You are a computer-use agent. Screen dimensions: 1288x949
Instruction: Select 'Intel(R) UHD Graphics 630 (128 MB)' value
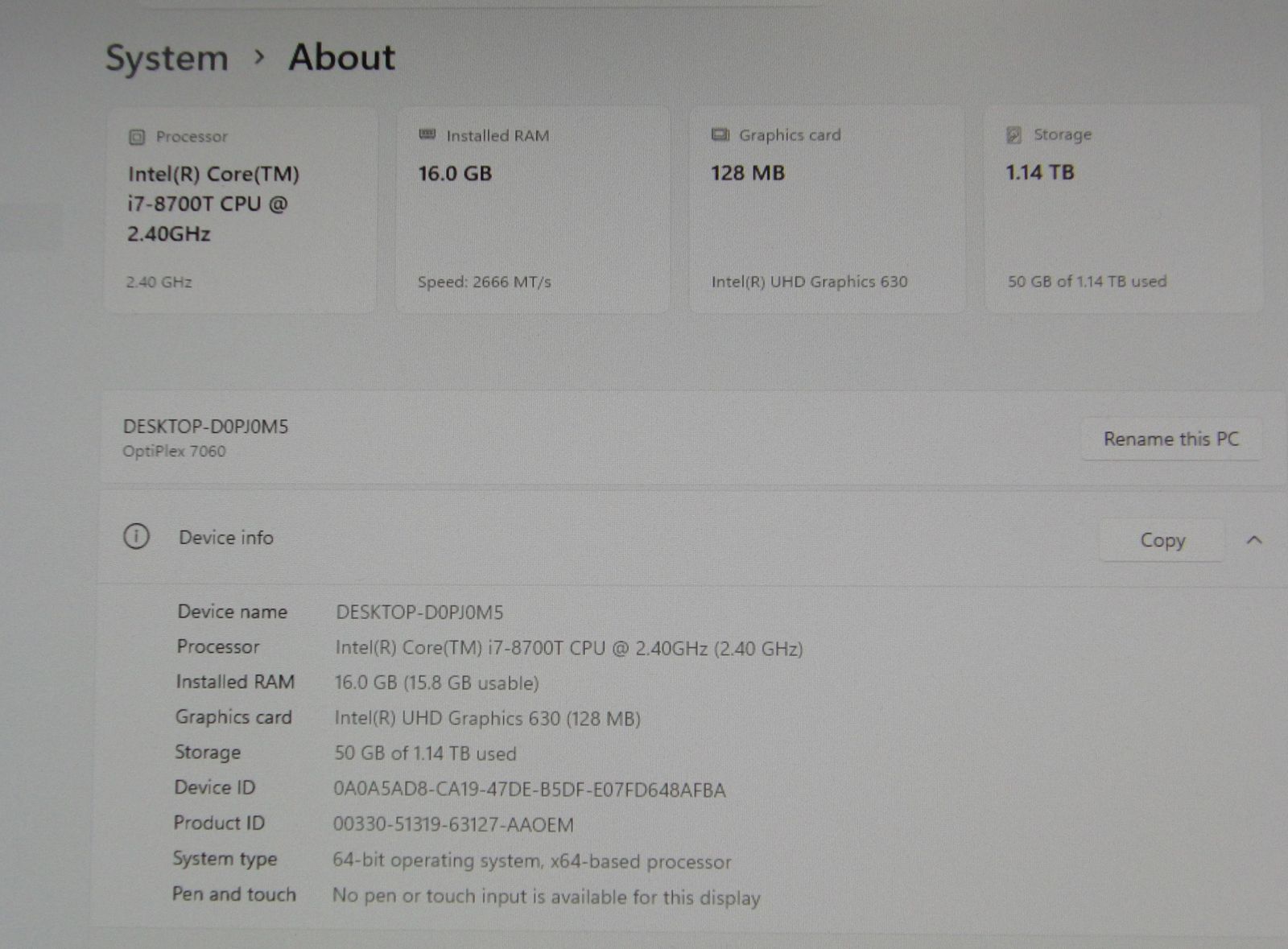point(487,718)
